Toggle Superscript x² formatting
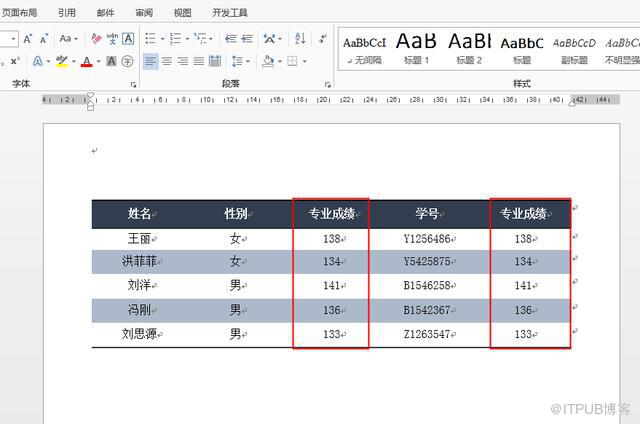The width and height of the screenshot is (640, 424). pos(15,61)
